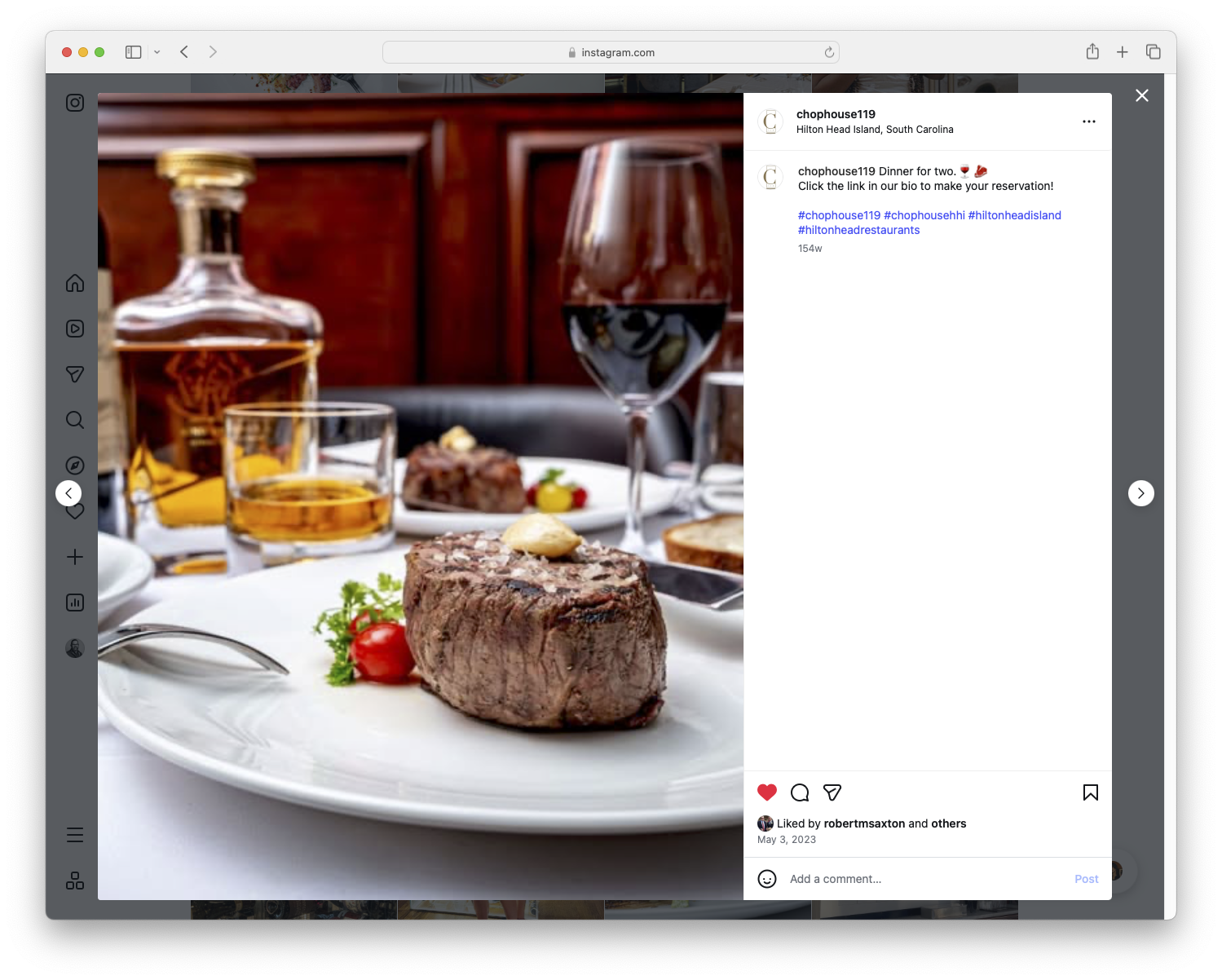Image resolution: width=1222 pixels, height=980 pixels.
Task: Open the three-dot post options menu
Action: coord(1089,121)
